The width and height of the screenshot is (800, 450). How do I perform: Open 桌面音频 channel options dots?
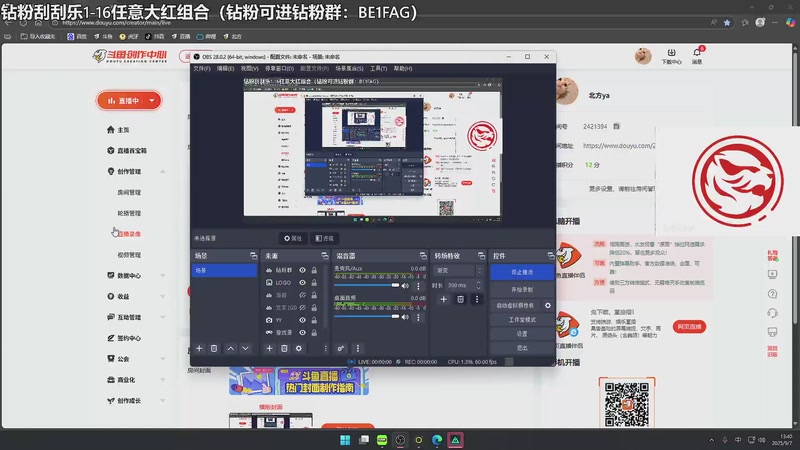pyautogui.click(x=418, y=317)
